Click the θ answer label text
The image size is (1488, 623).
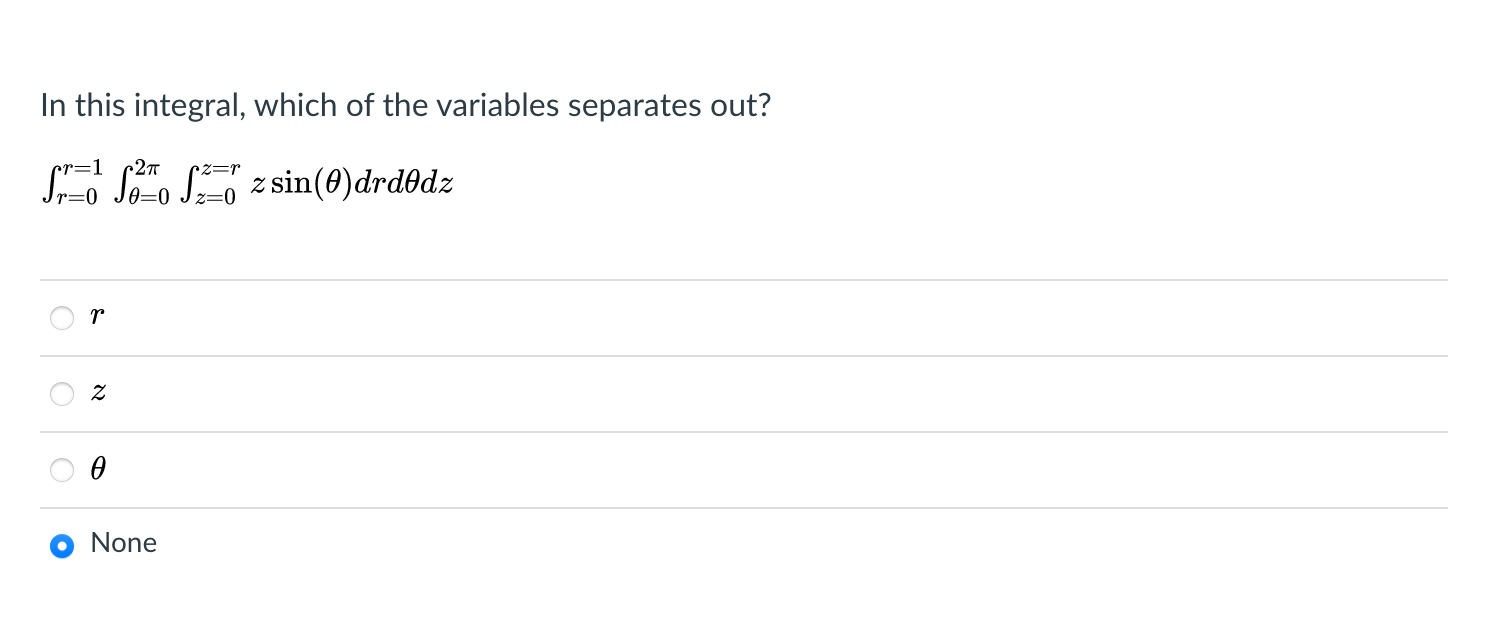pos(98,469)
